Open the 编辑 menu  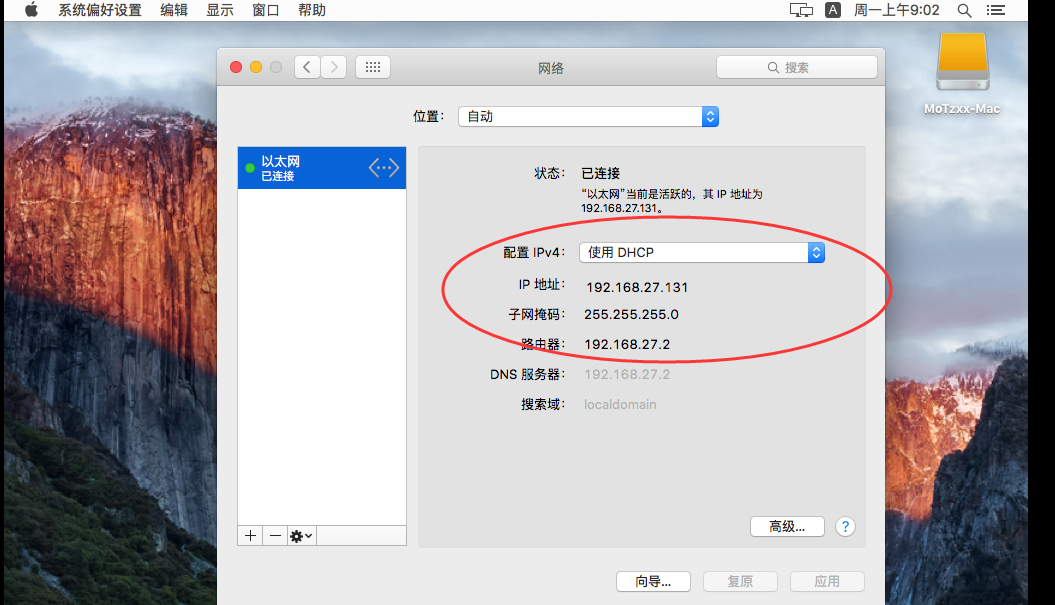[x=174, y=10]
